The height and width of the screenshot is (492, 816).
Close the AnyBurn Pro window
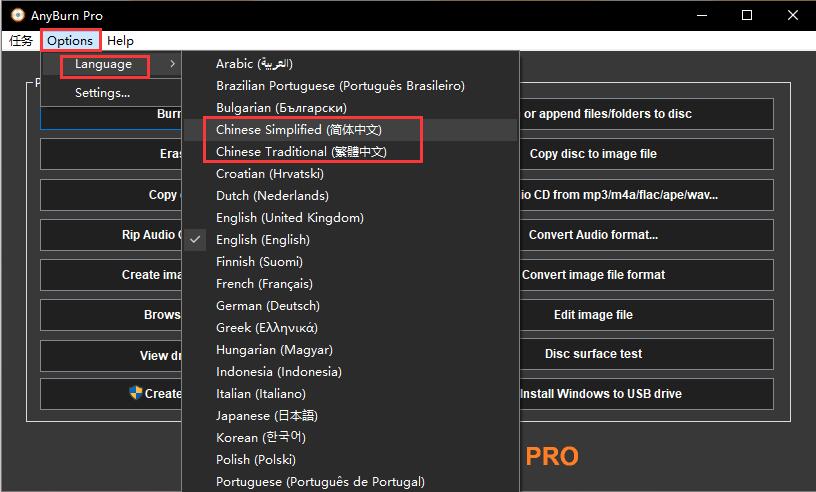point(793,15)
